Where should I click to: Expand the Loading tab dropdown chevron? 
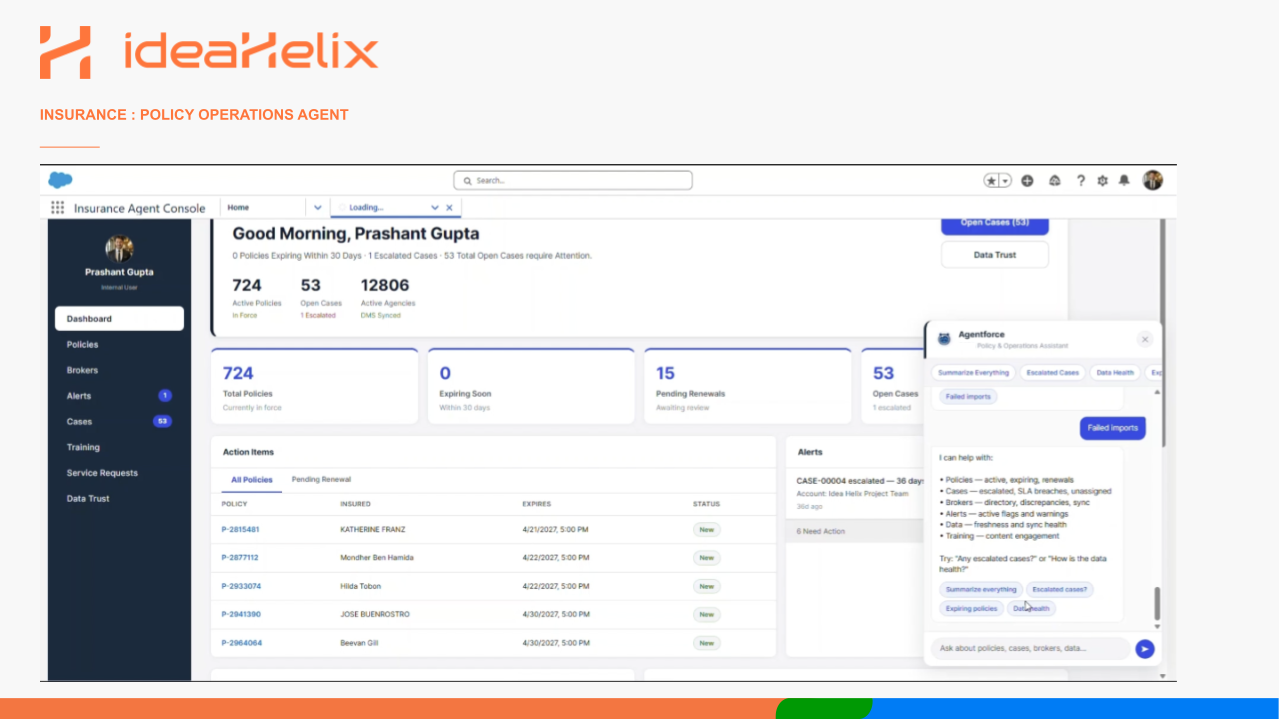point(435,208)
